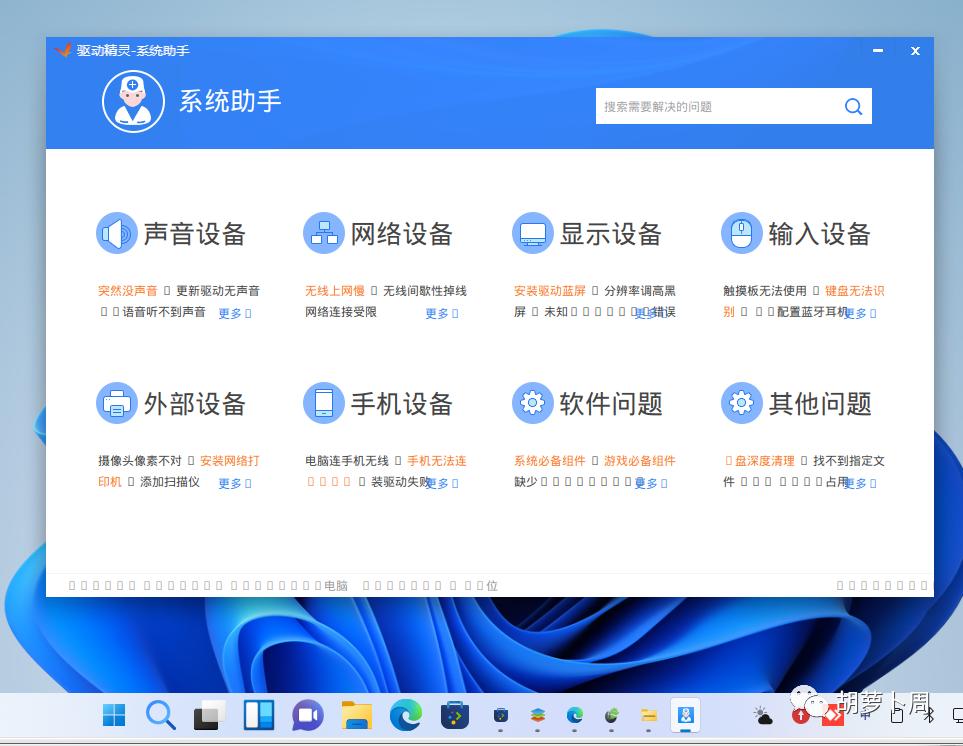This screenshot has width=963, height=746.
Task: Open the 系统必备组件缺少 help topic
Action: coord(550,461)
